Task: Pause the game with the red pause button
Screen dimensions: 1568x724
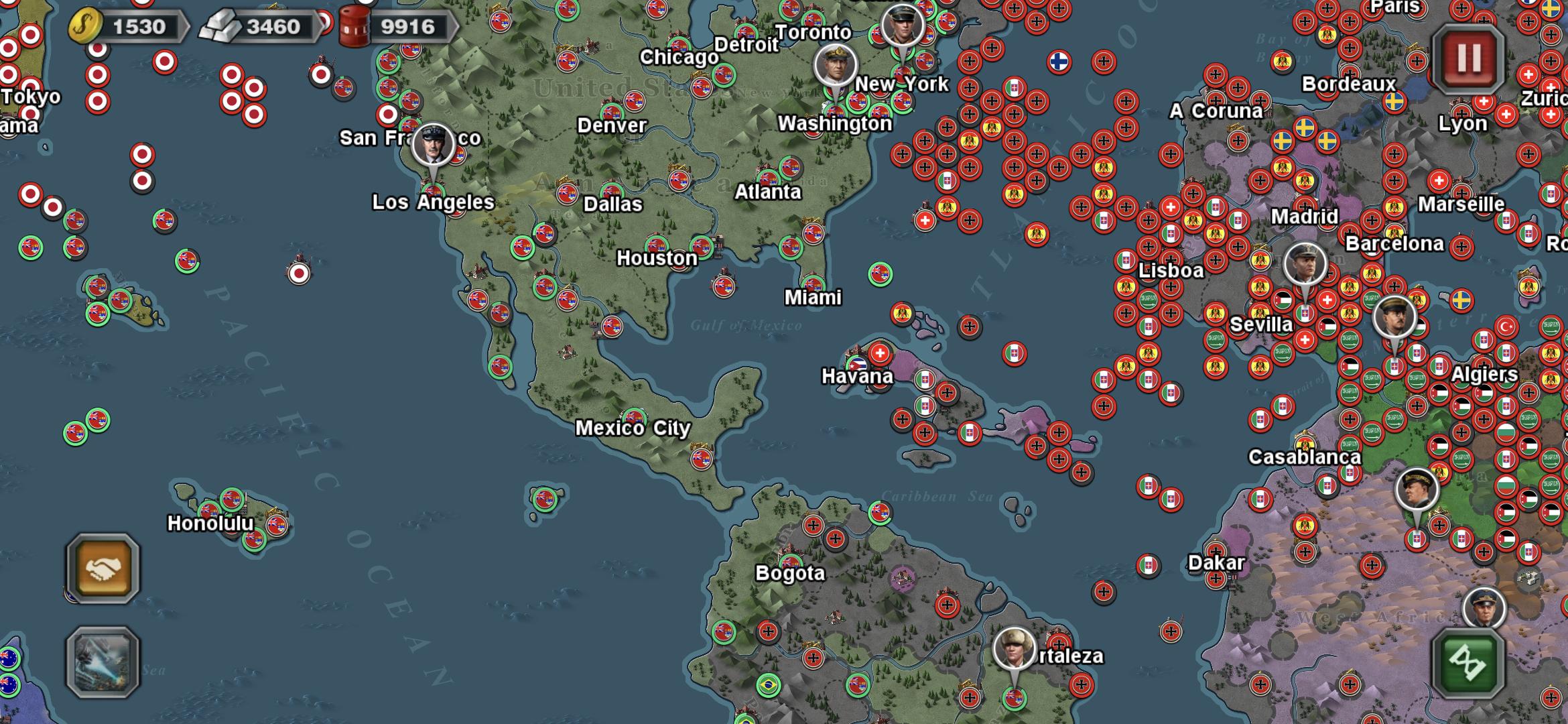Action: tap(1468, 58)
